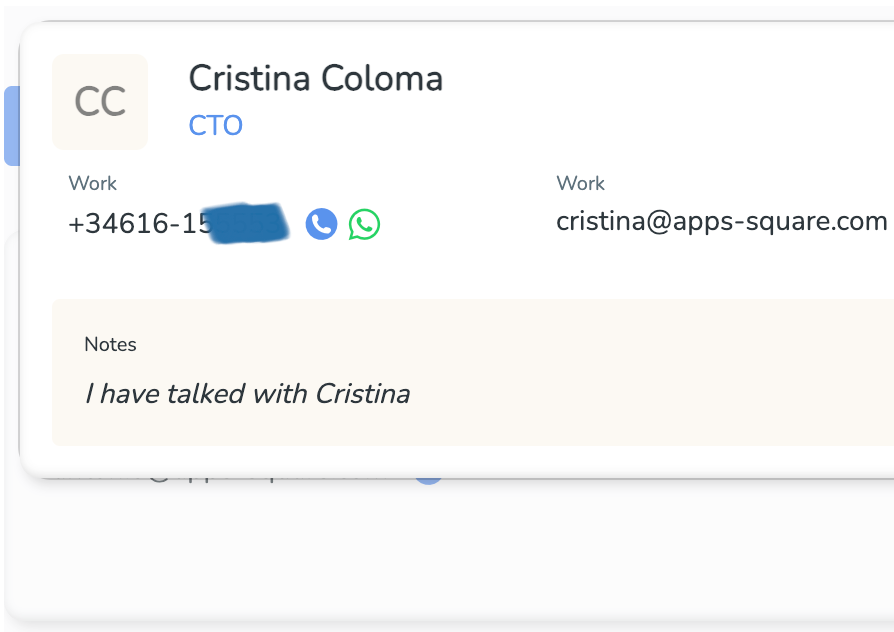This screenshot has height=632, width=894.
Task: Open WhatsApp chat via green icon
Action: (x=364, y=224)
